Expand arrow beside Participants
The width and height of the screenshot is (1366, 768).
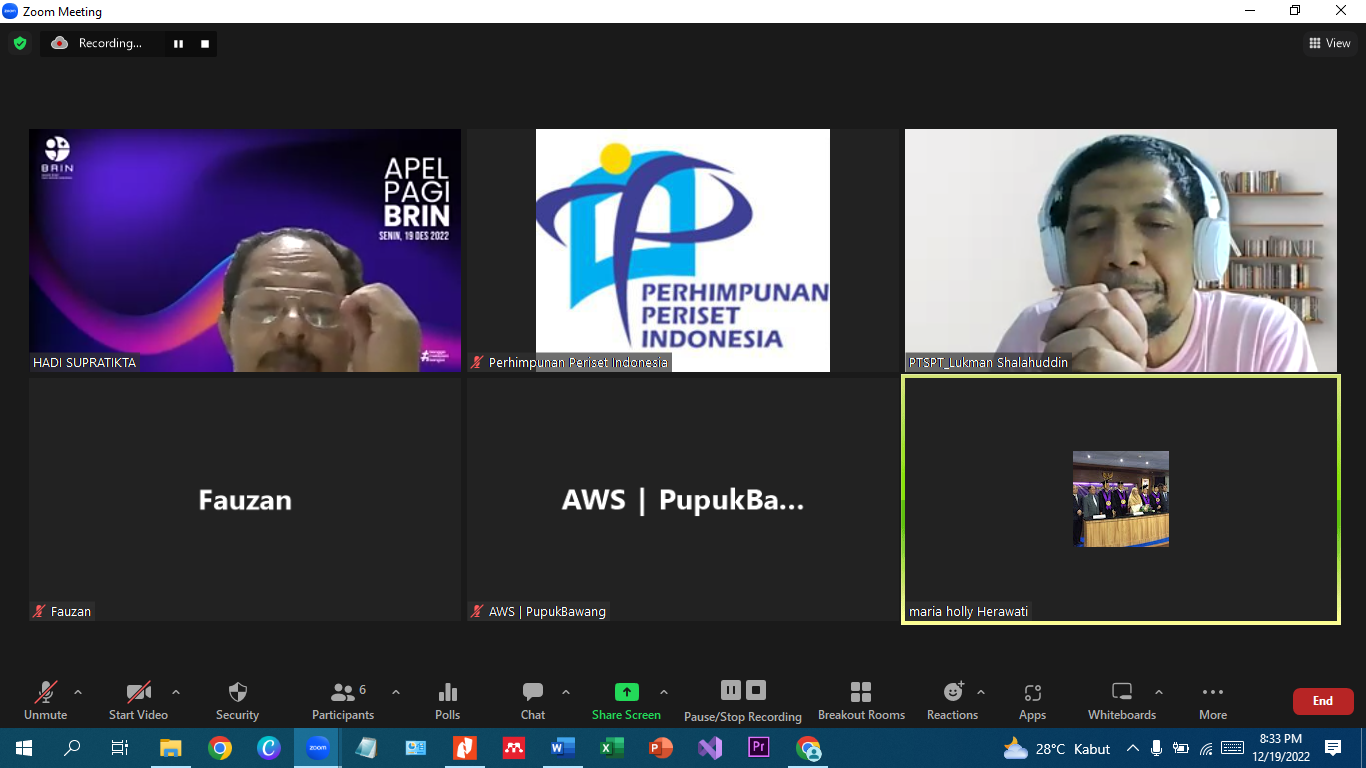click(x=396, y=692)
